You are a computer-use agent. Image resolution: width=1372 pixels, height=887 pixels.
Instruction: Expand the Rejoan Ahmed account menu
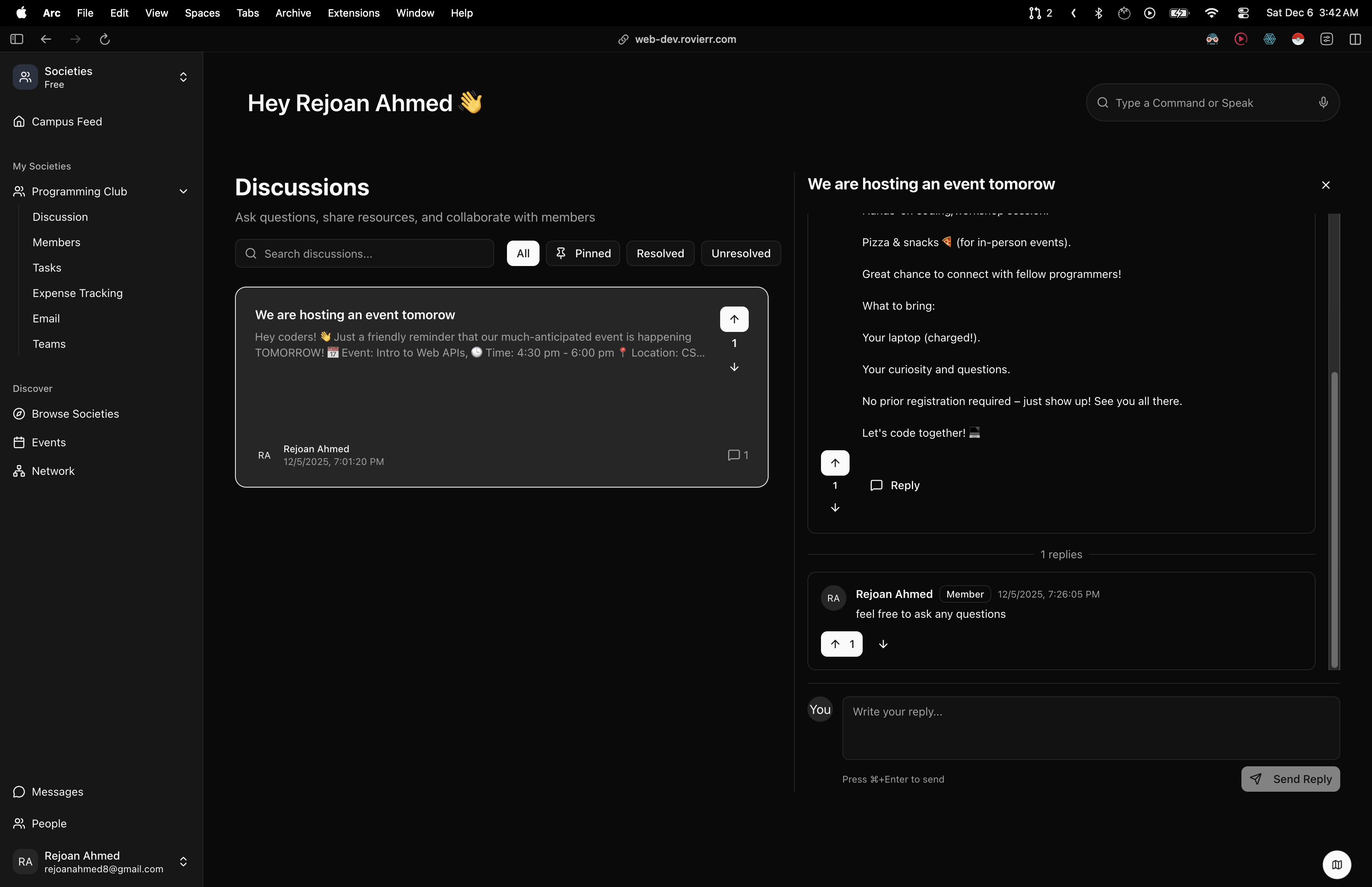pyautogui.click(x=183, y=862)
